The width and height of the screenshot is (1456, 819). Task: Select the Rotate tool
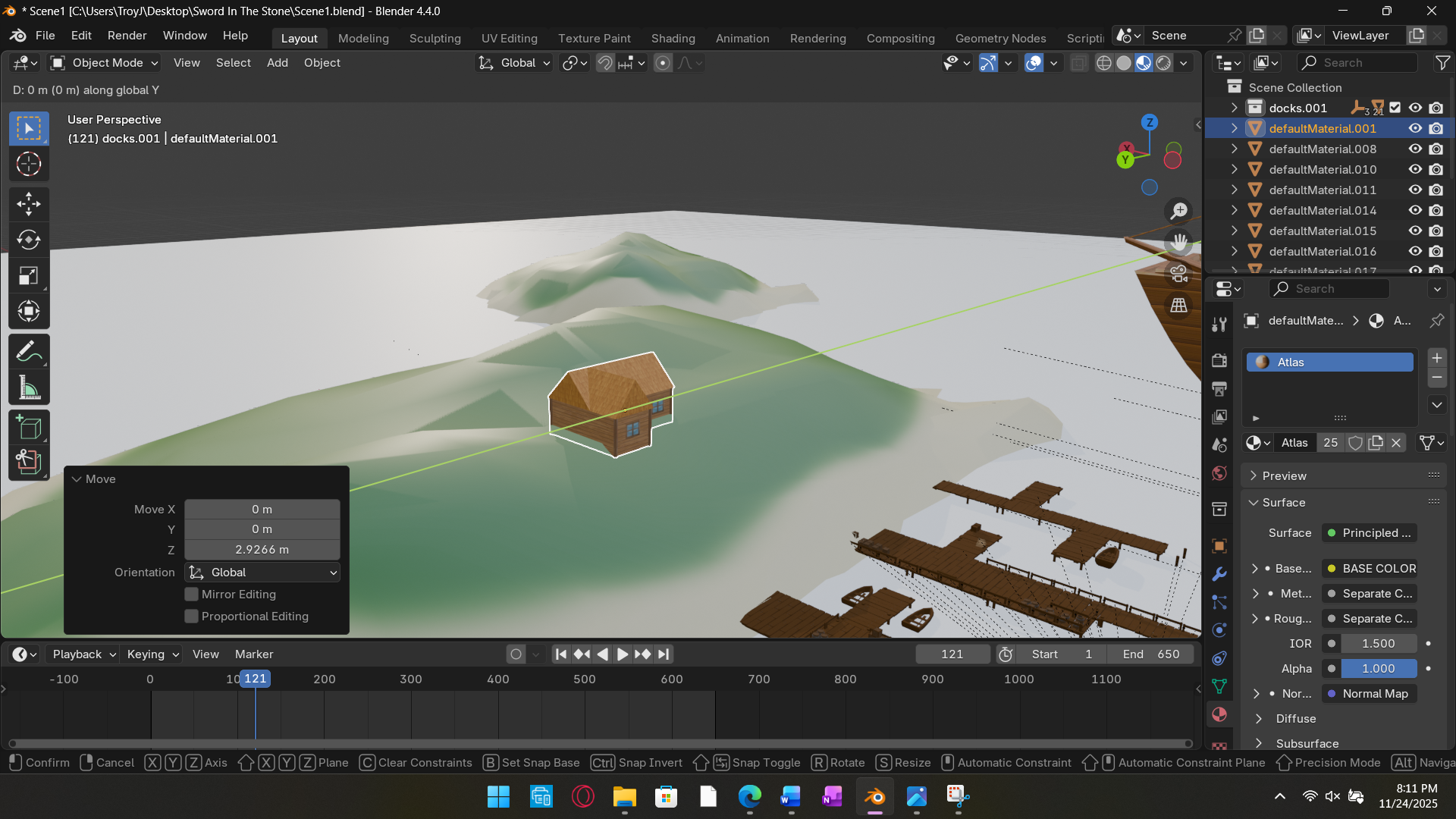(29, 240)
